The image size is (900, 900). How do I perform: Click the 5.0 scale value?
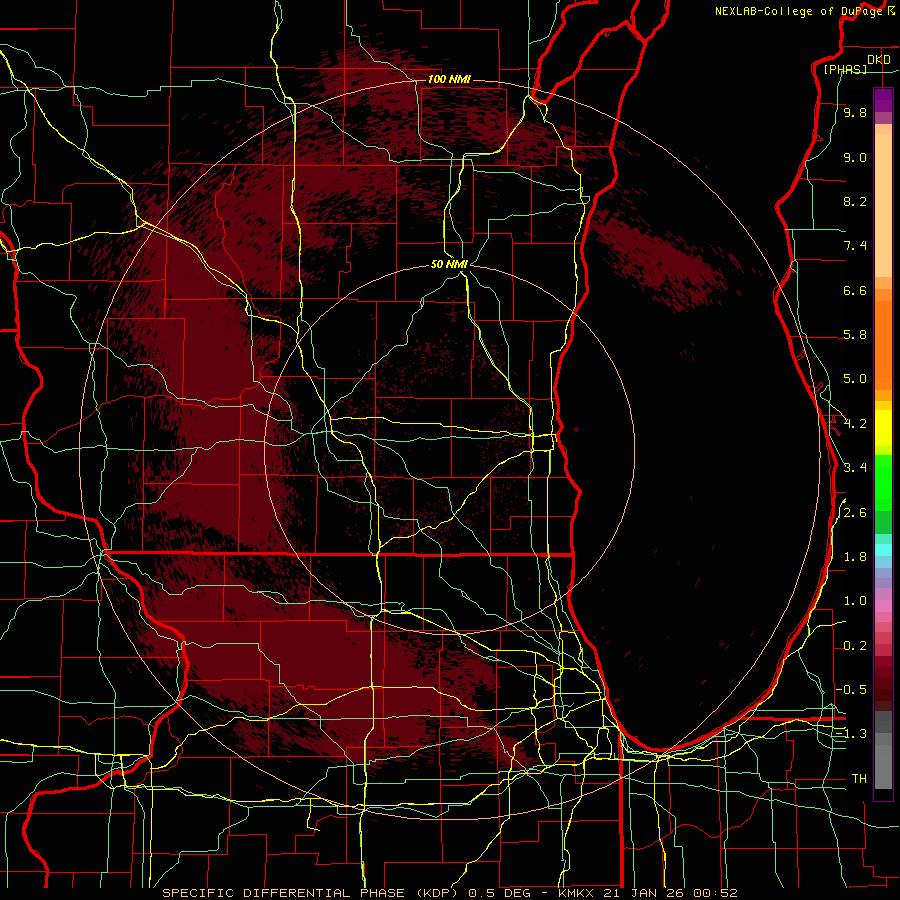click(x=855, y=379)
